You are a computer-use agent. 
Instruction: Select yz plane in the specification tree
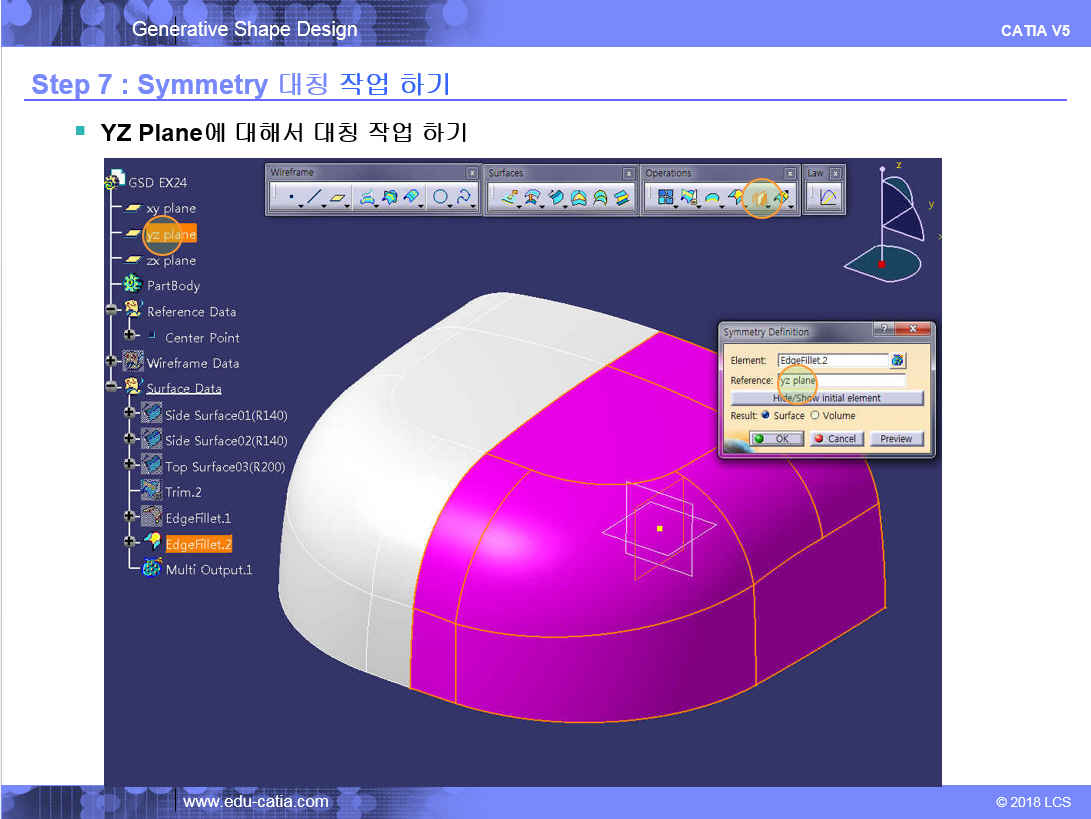click(171, 234)
